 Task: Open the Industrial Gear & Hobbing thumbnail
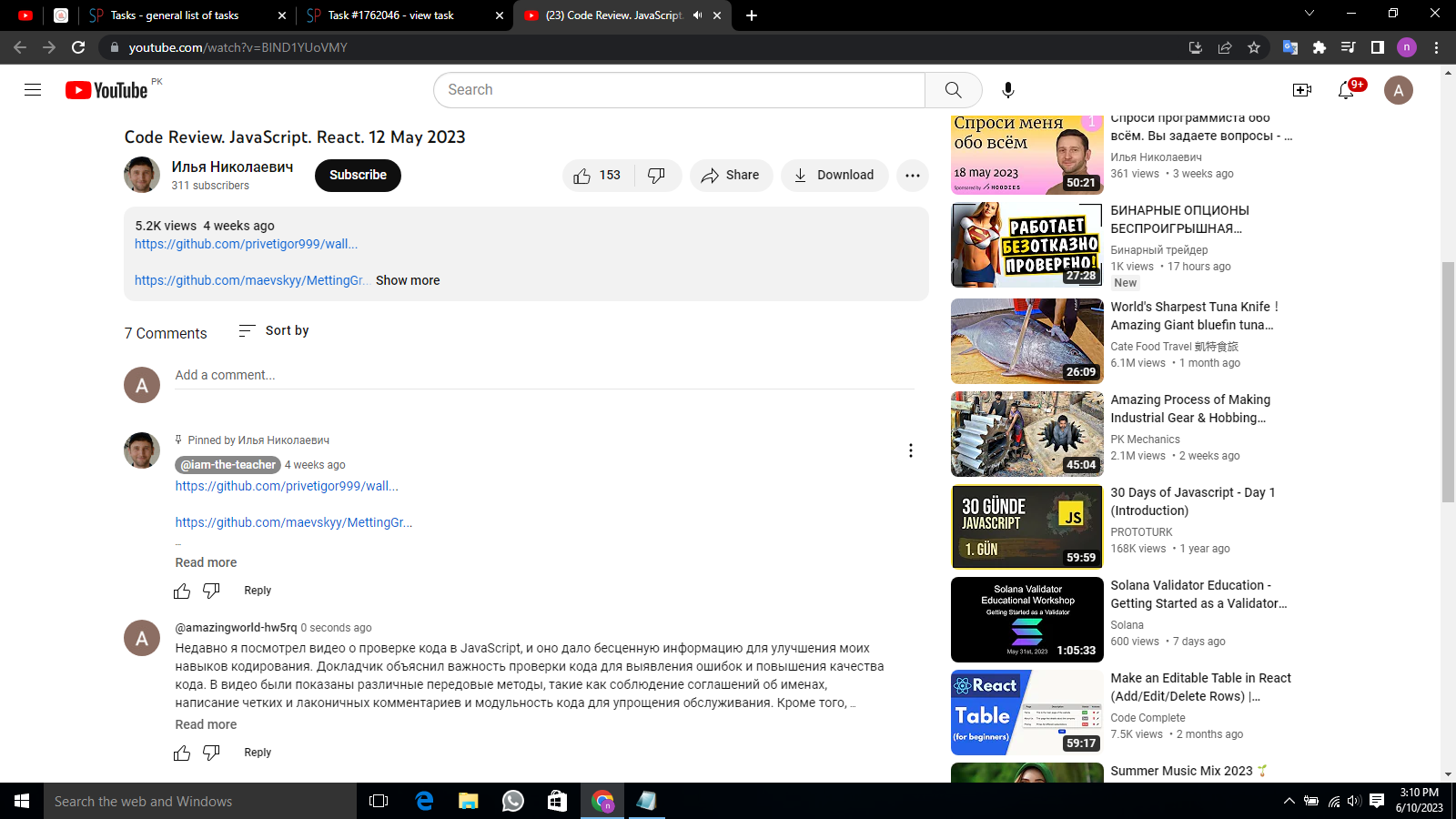click(1027, 434)
